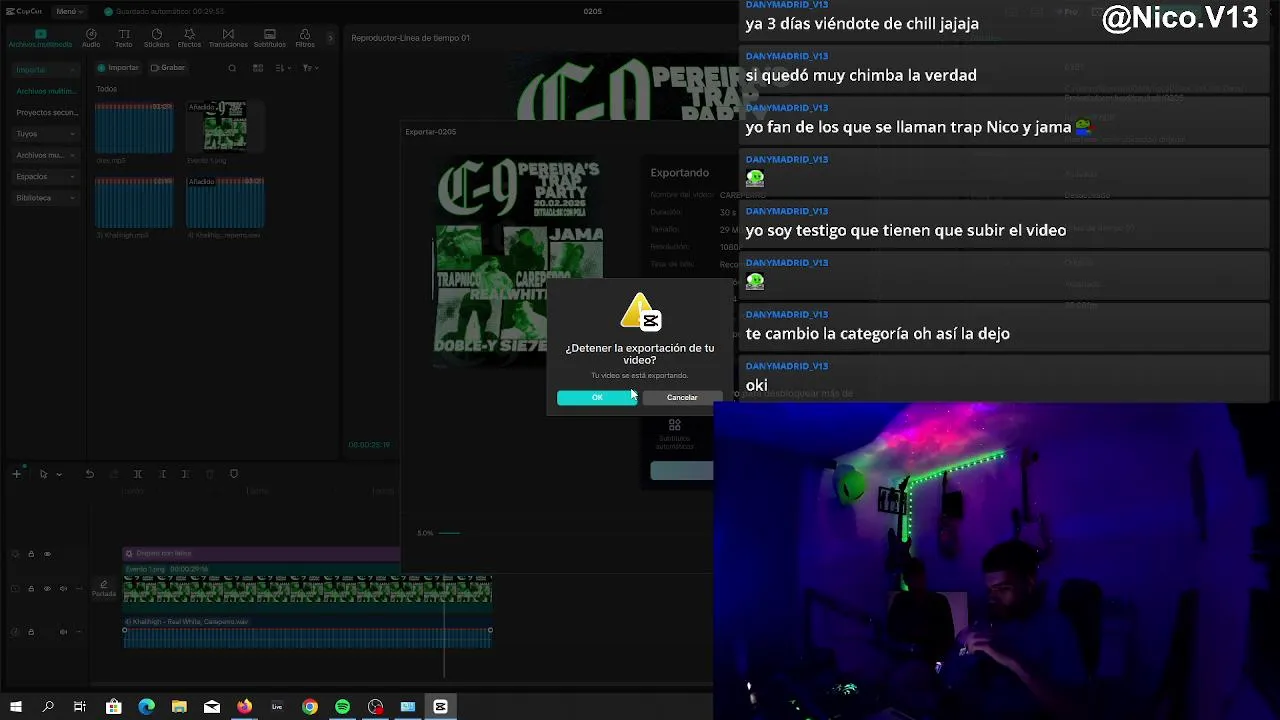Open OBS Studio from the taskbar
The image size is (1280, 720).
click(375, 707)
